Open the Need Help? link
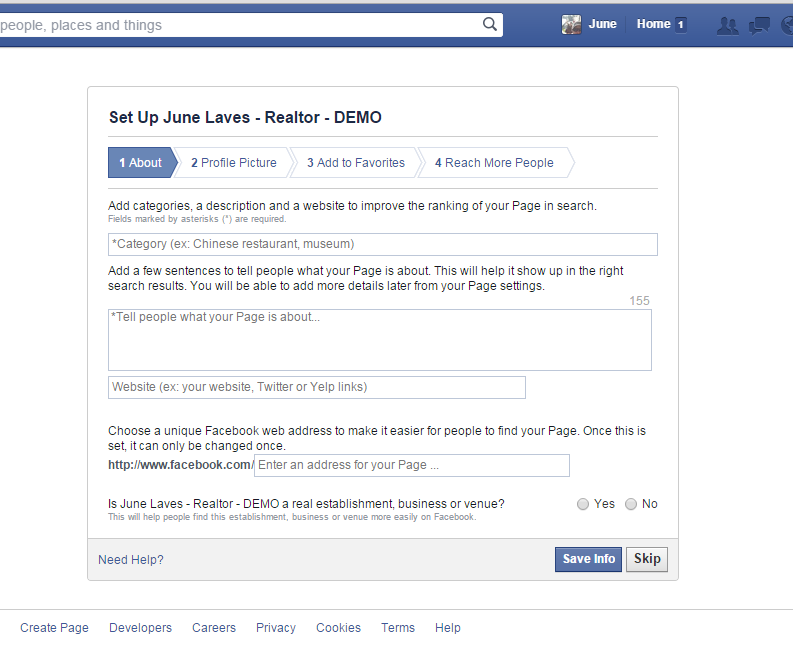Screen dimensions: 793x646 (131, 559)
